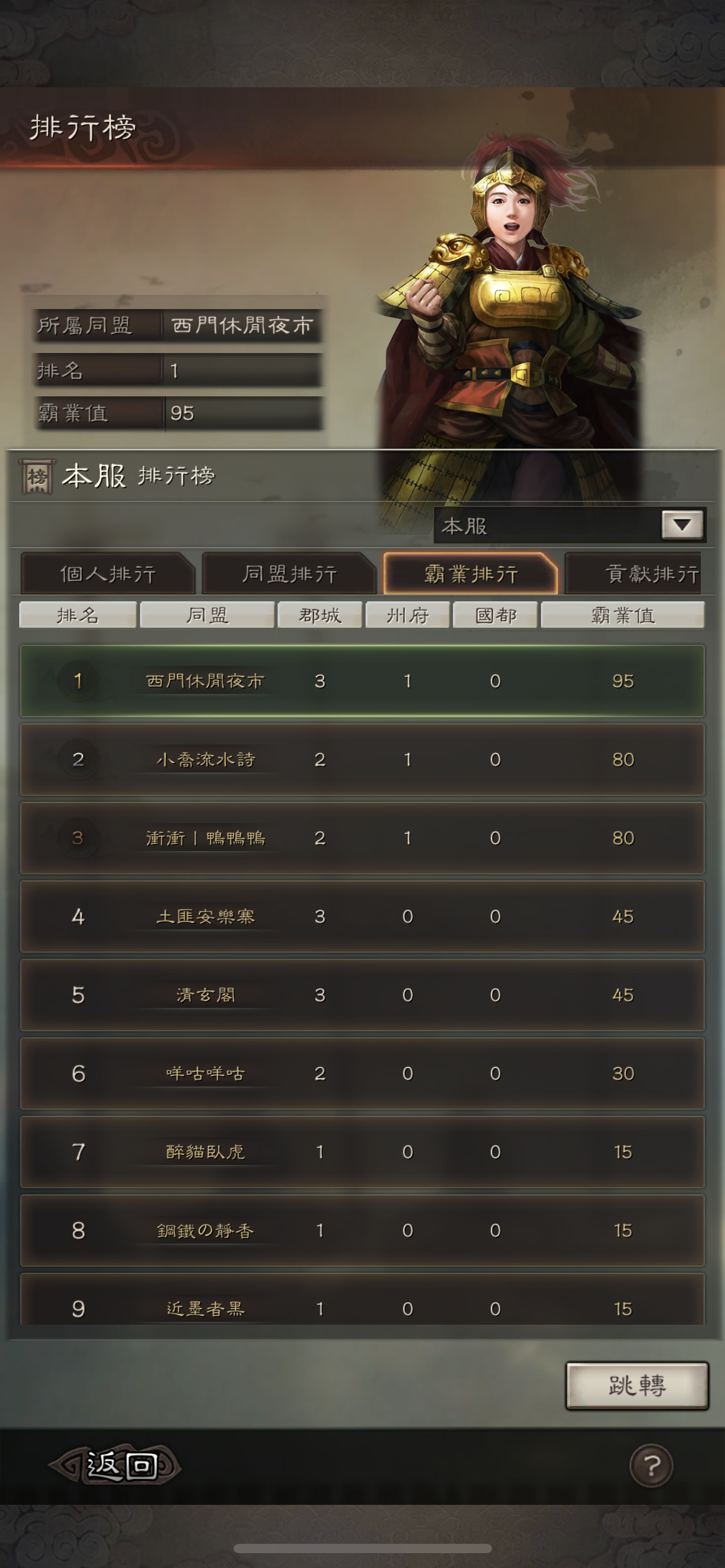
Task: Click the 國都 column header
Action: (x=495, y=615)
